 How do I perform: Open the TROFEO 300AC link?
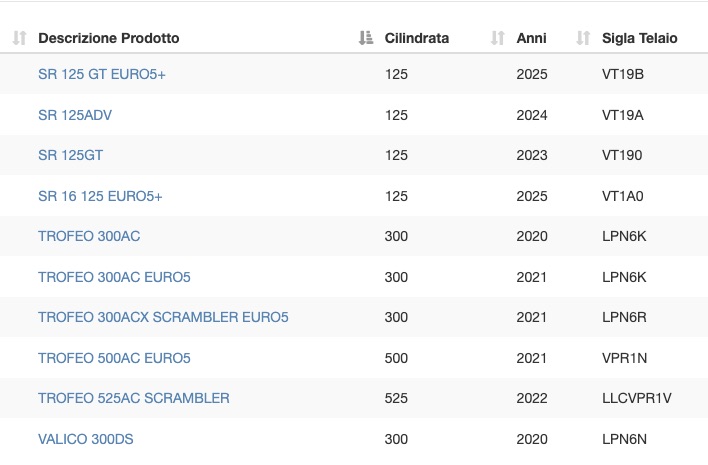point(89,236)
